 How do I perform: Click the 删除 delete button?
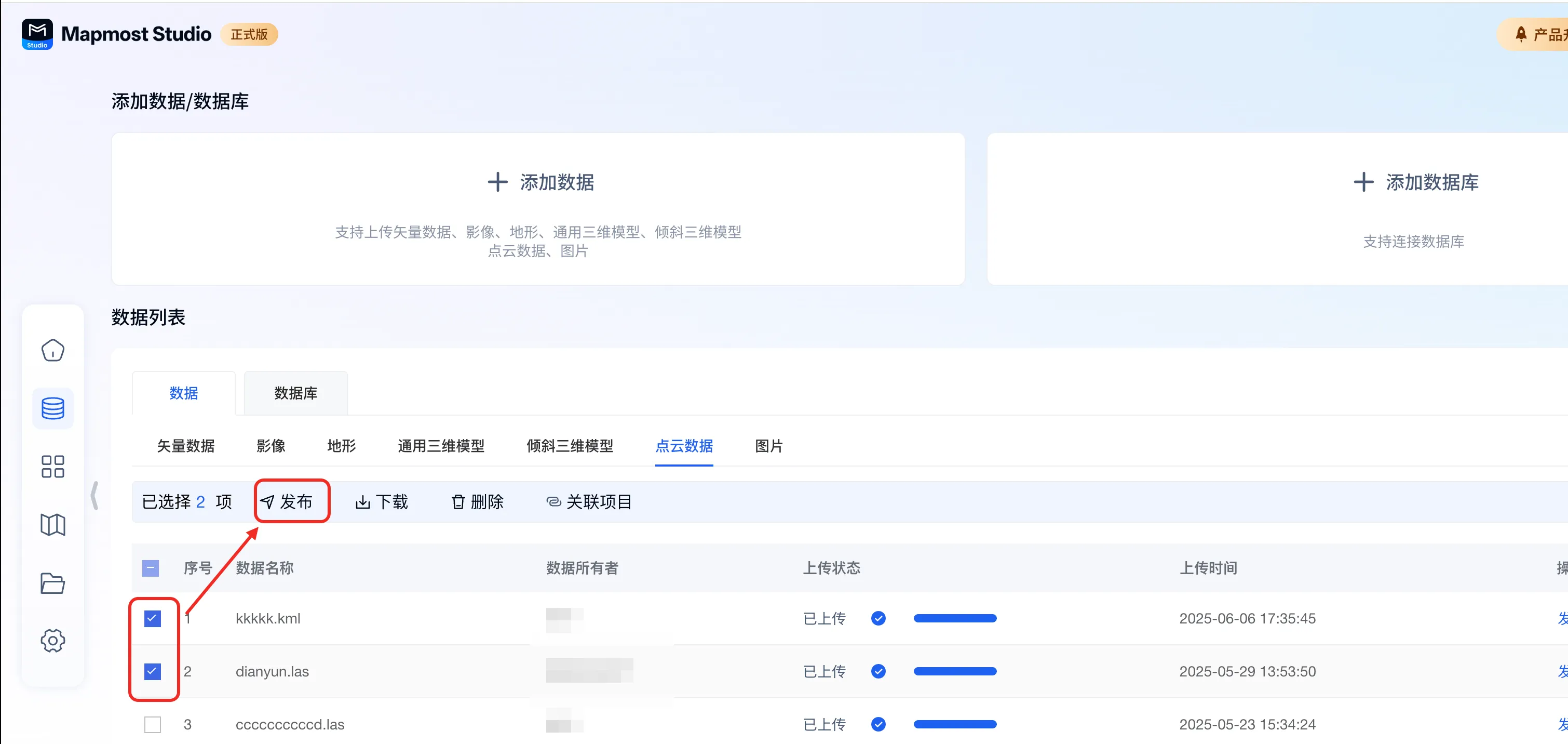tap(478, 501)
